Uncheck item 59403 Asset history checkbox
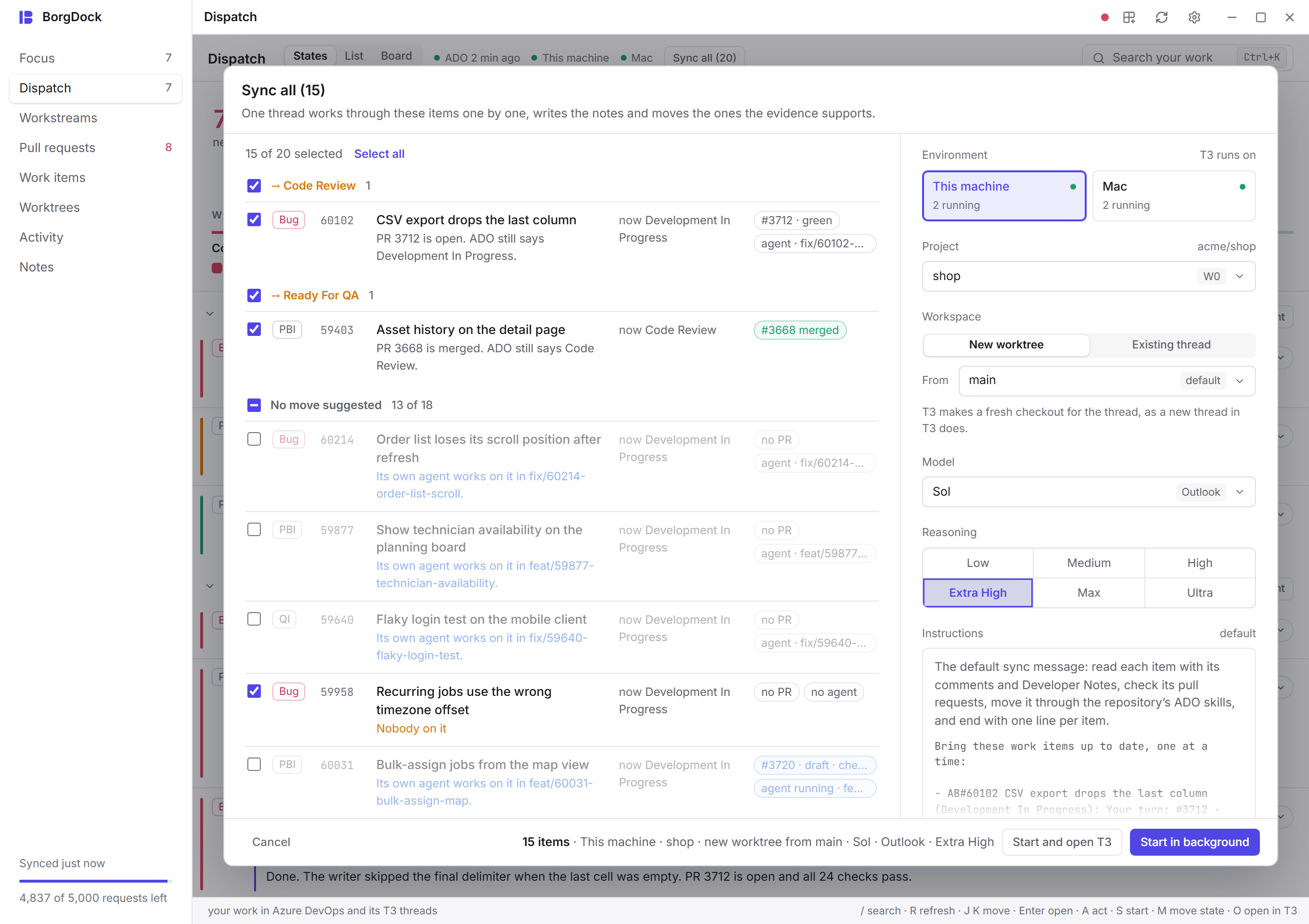Screen dimensions: 1309x924 (x=254, y=330)
